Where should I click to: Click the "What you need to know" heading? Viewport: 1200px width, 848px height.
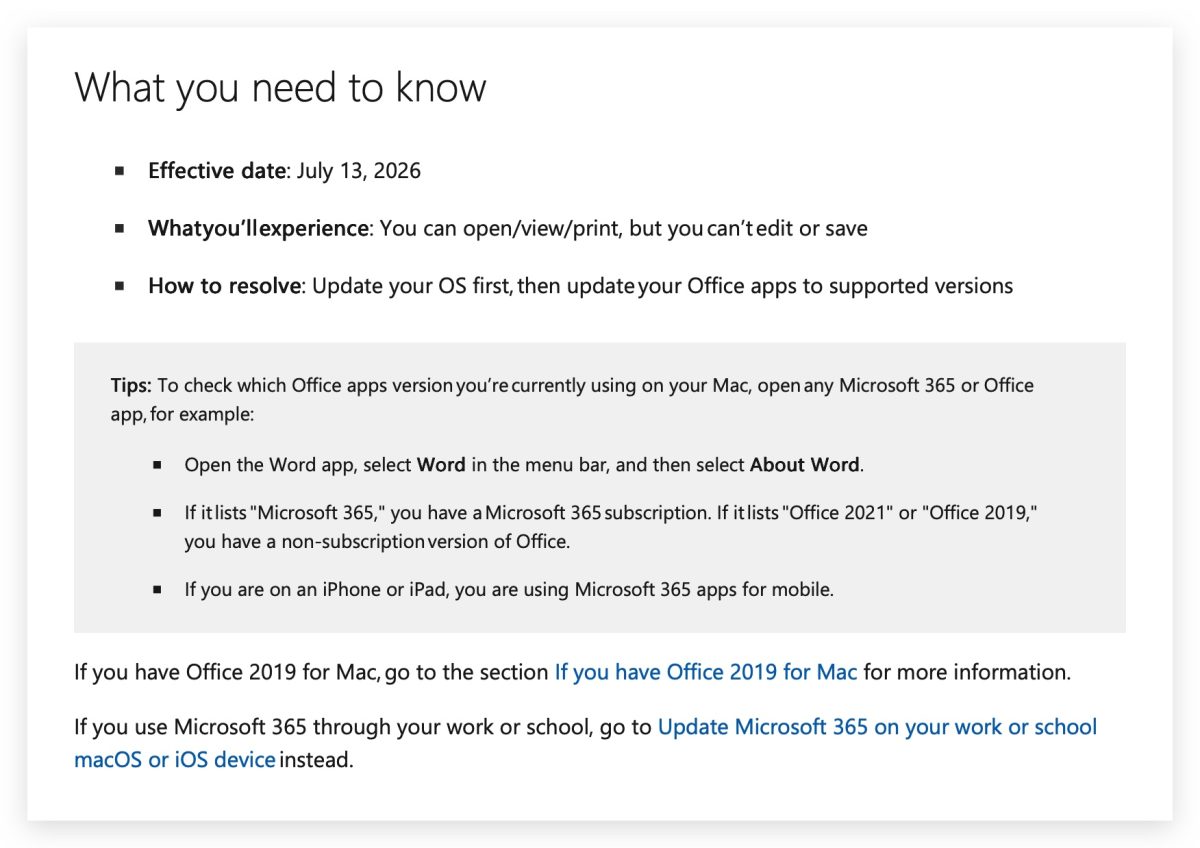(x=280, y=88)
